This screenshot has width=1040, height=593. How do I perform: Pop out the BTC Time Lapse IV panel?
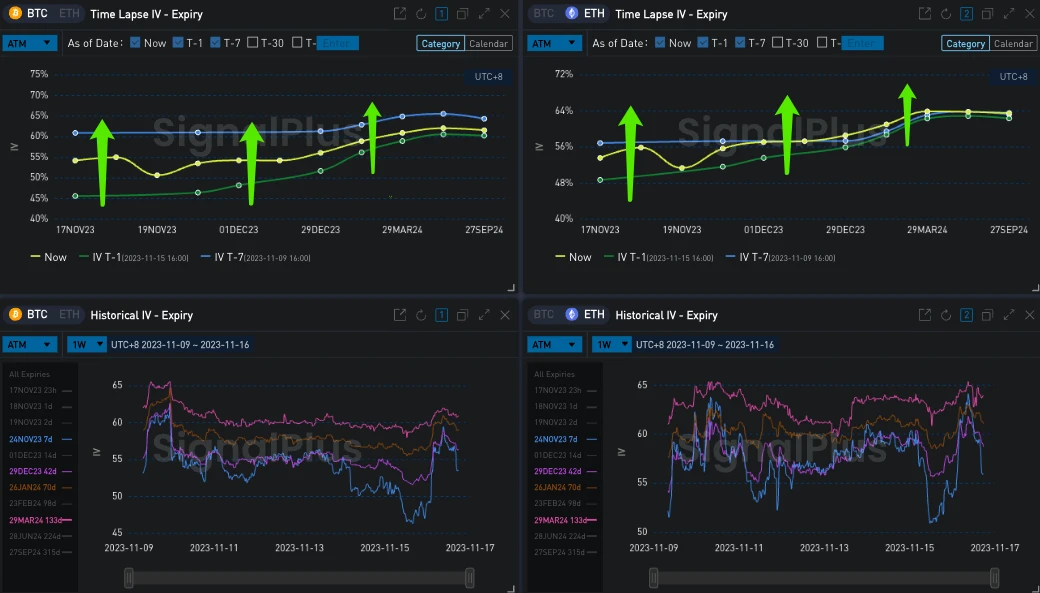click(x=400, y=14)
